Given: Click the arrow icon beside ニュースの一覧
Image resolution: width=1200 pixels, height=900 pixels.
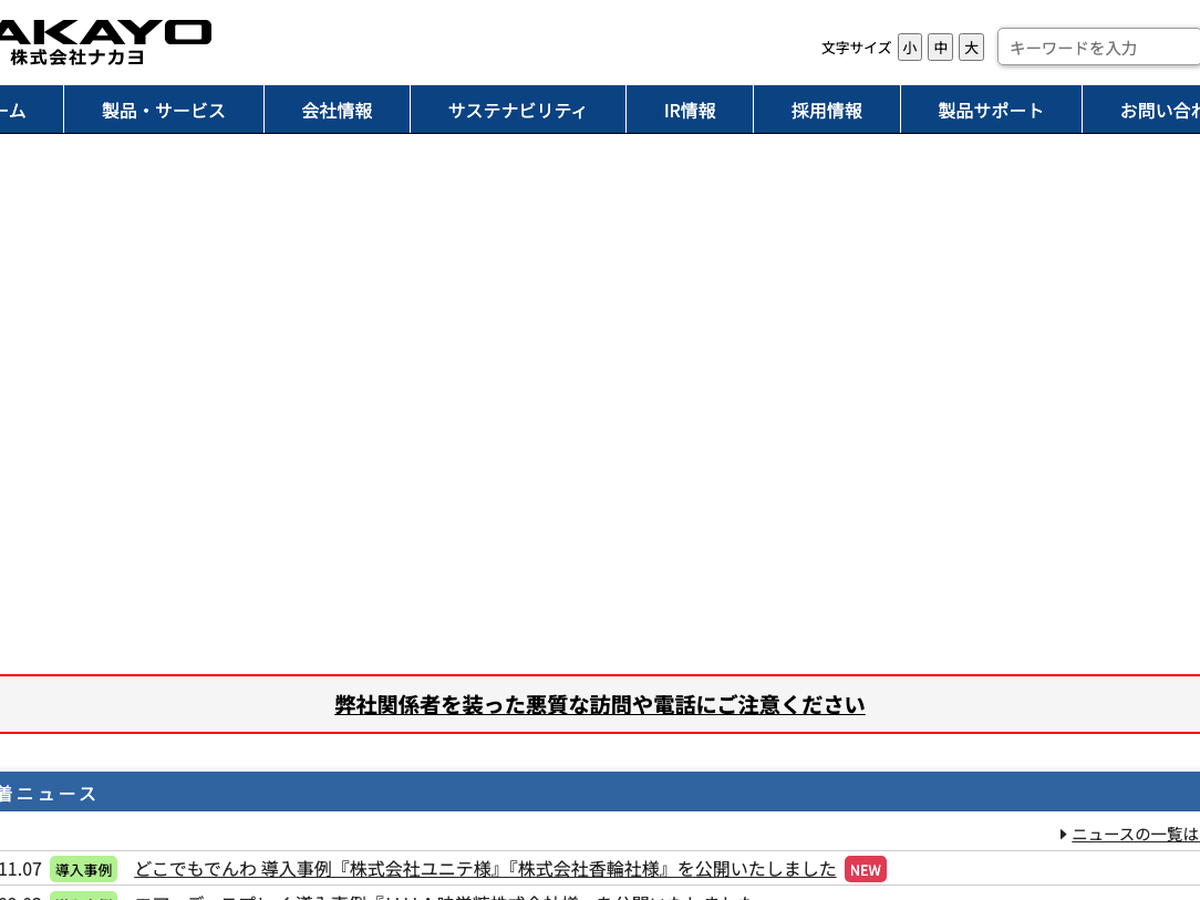Looking at the screenshot, I should (1063, 834).
